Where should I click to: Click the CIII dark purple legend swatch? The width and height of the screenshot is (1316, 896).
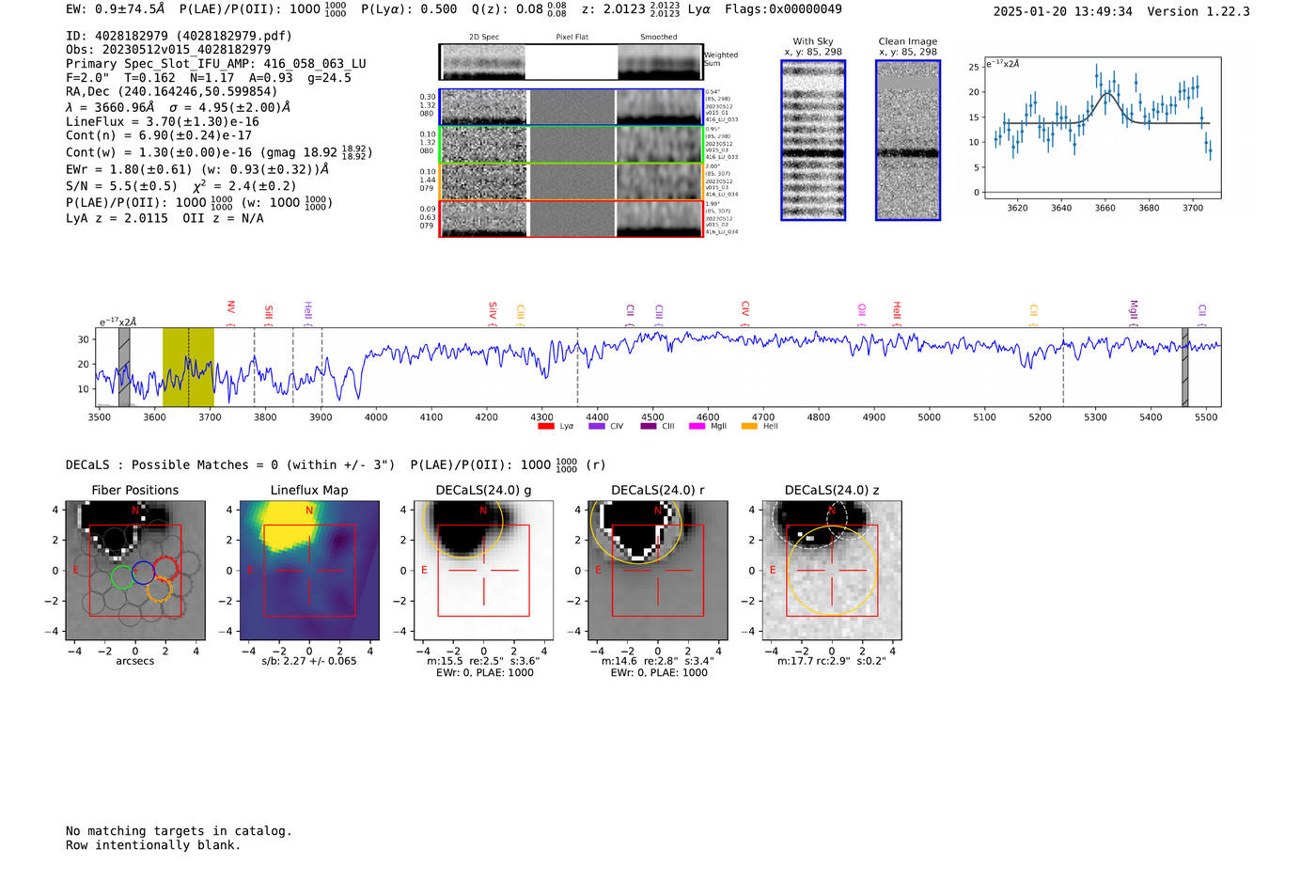point(648,427)
